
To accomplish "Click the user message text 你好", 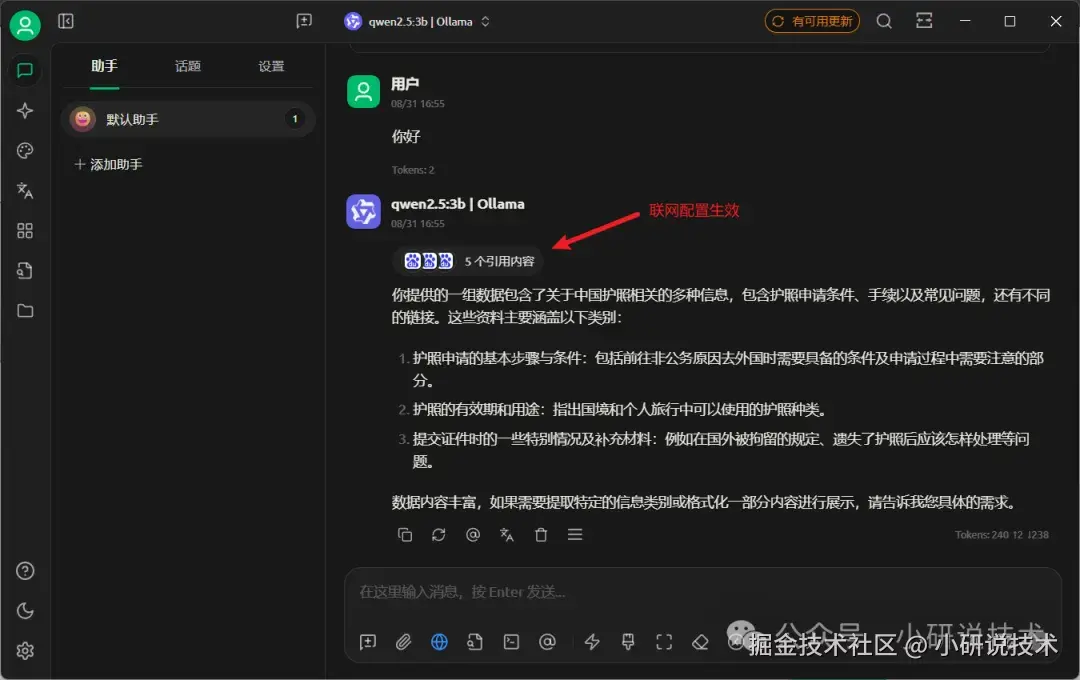I will point(406,136).
